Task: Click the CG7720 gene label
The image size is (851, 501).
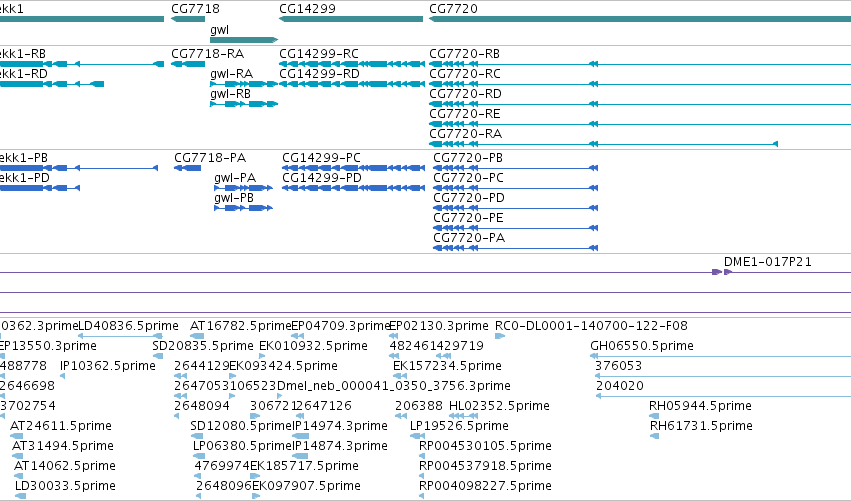Action: tap(453, 9)
